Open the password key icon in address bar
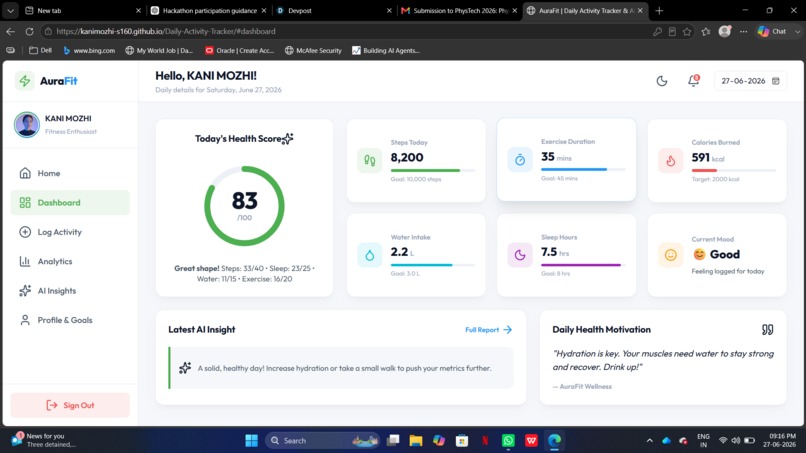This screenshot has width=806, height=453. pyautogui.click(x=657, y=31)
